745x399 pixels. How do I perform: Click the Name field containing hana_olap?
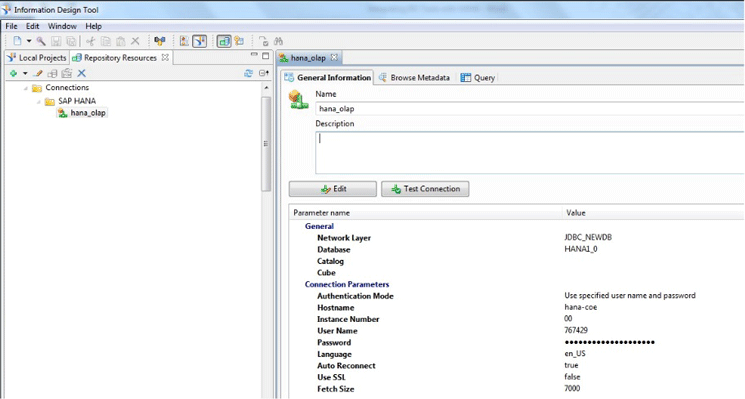(x=529, y=109)
